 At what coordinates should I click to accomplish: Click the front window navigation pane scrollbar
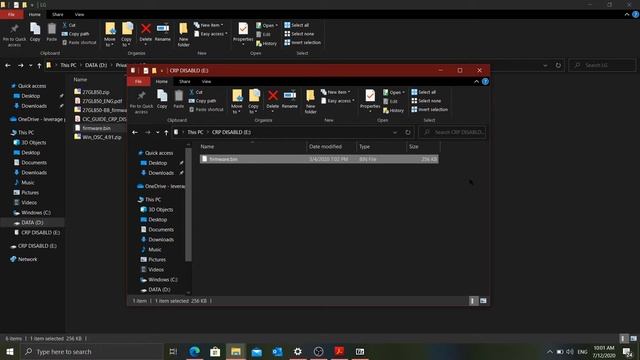(188, 204)
